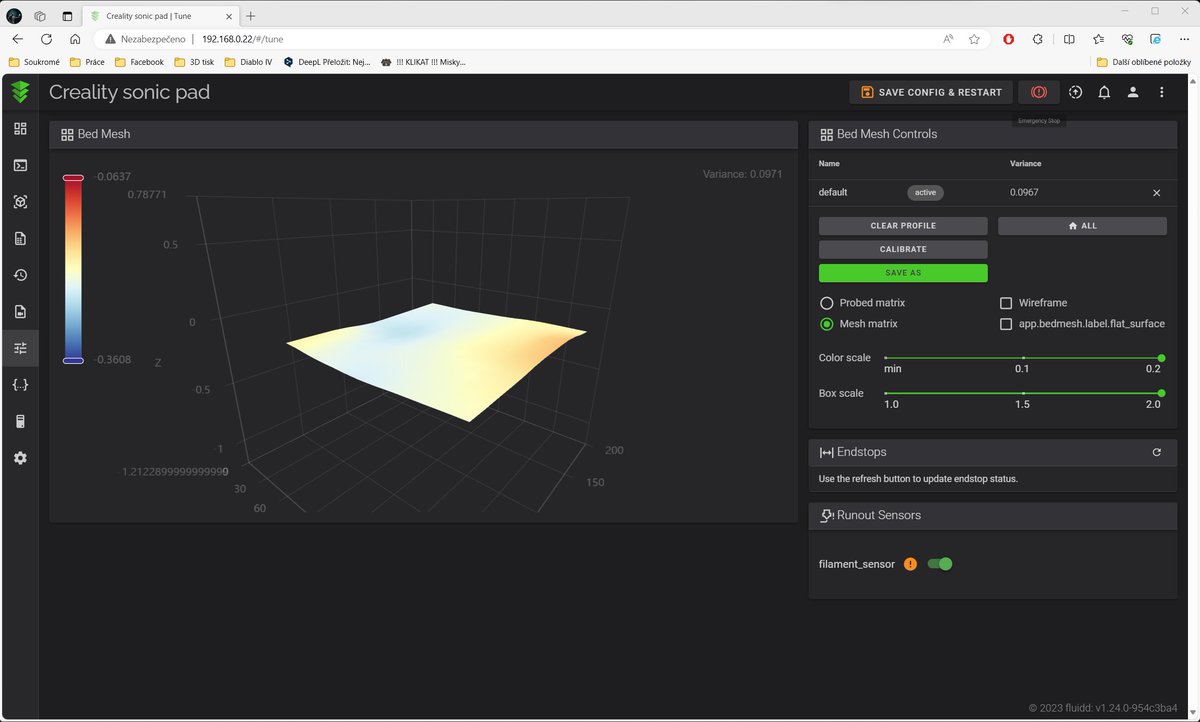Click the active profile chip
This screenshot has height=722, width=1200.
point(925,192)
